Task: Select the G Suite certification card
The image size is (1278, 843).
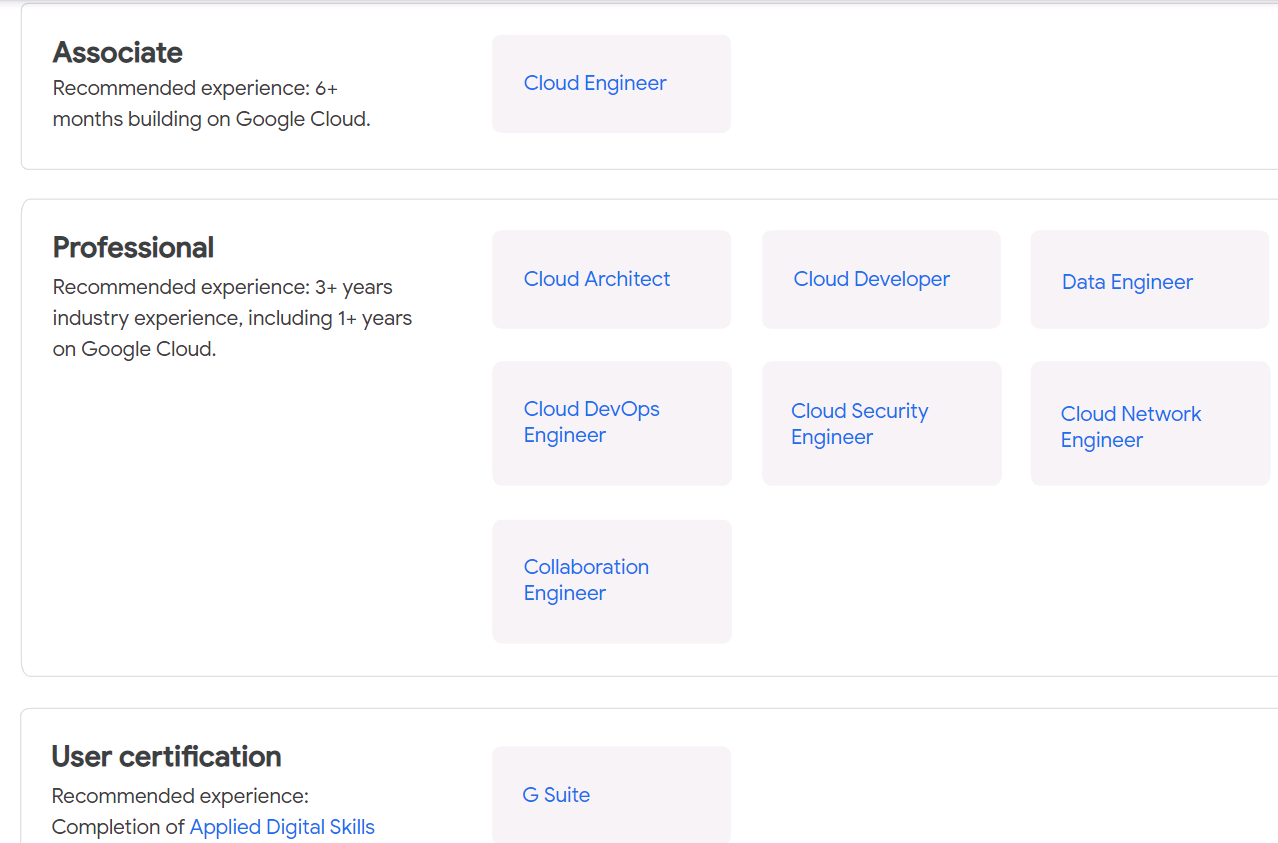Action: (611, 795)
